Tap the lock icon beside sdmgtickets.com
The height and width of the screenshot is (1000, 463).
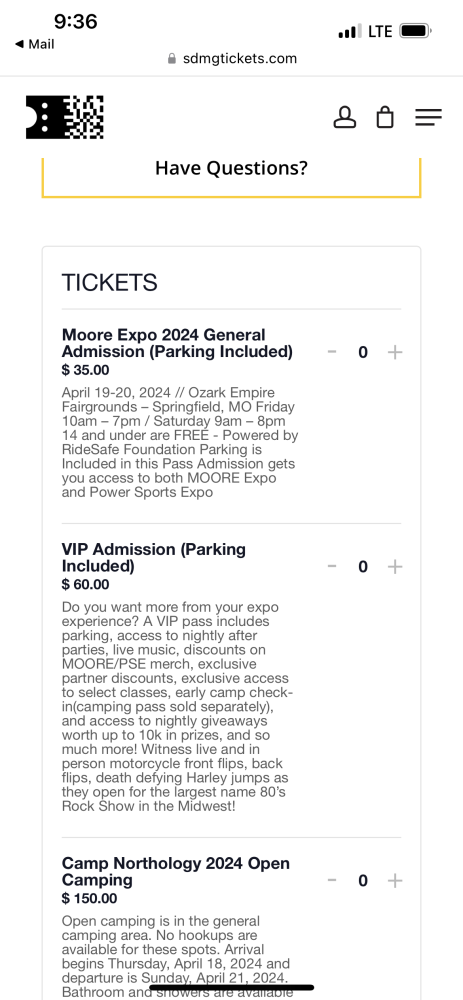[172, 59]
